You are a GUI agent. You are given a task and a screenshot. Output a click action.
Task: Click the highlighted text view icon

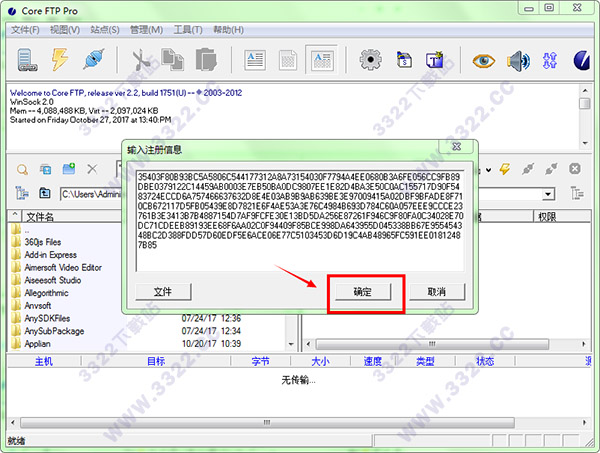tap(321, 59)
